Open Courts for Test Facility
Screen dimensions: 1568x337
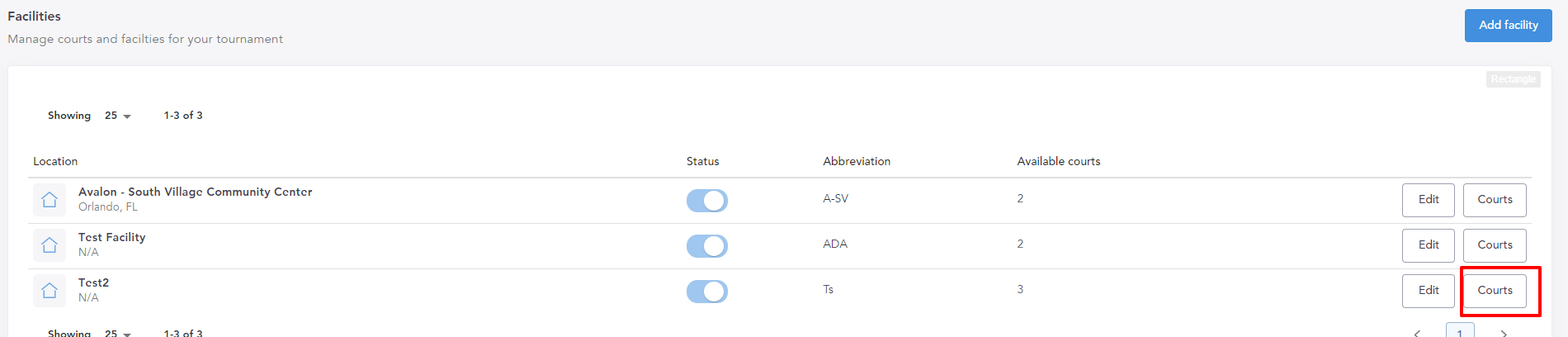(1495, 245)
